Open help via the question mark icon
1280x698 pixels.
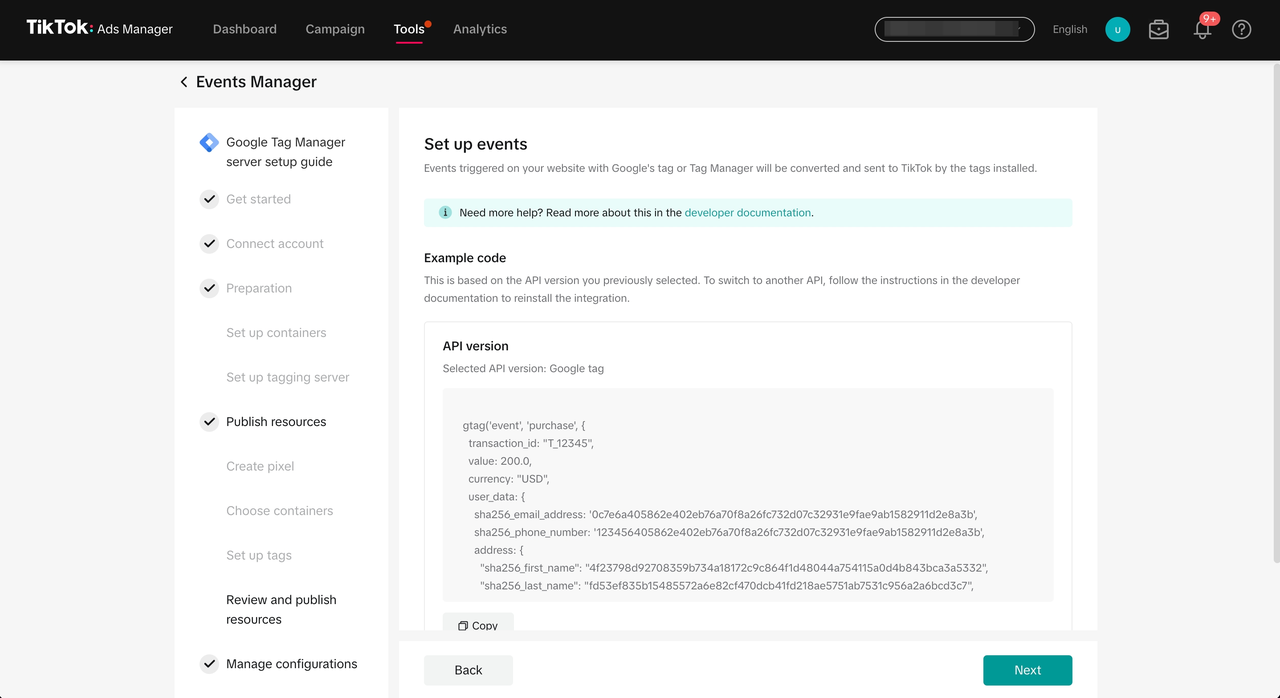click(x=1241, y=30)
